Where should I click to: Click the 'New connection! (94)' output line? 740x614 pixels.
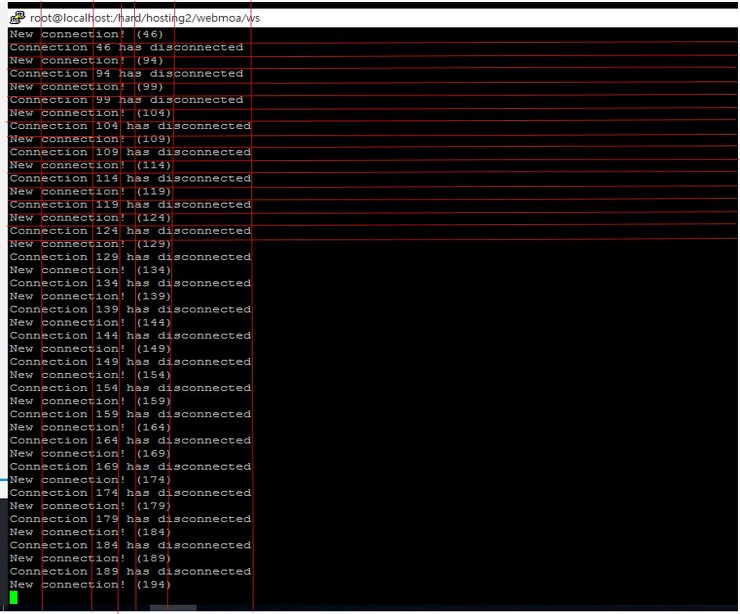coord(86,60)
